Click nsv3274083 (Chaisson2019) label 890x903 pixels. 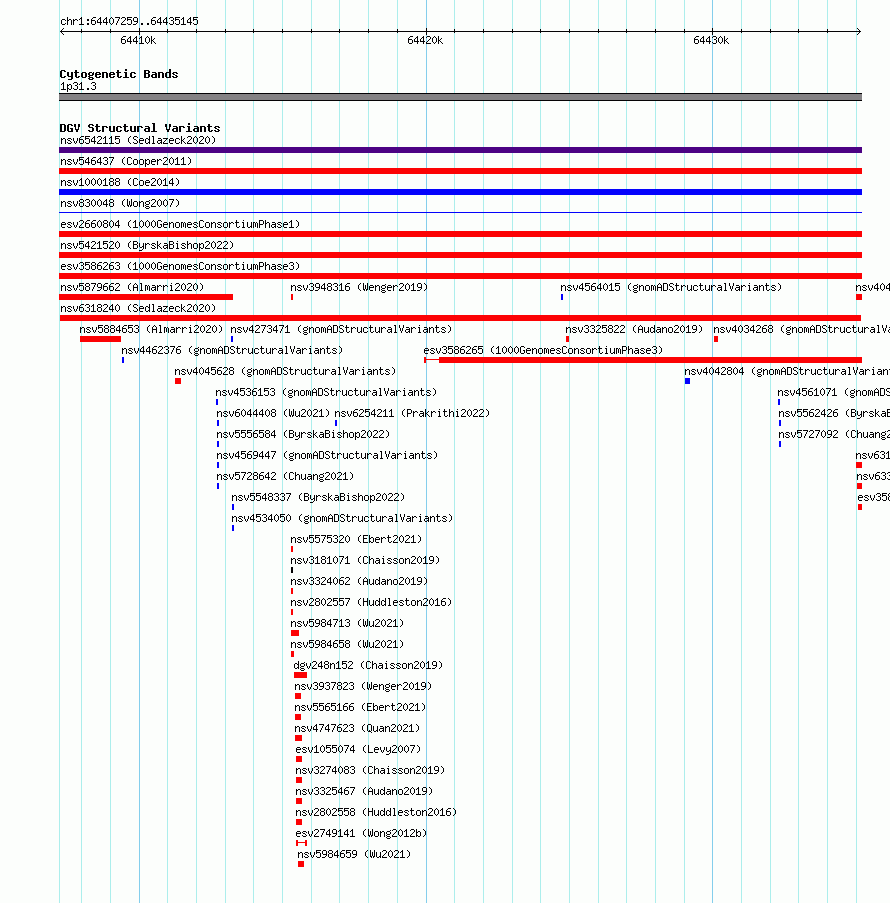(x=370, y=771)
